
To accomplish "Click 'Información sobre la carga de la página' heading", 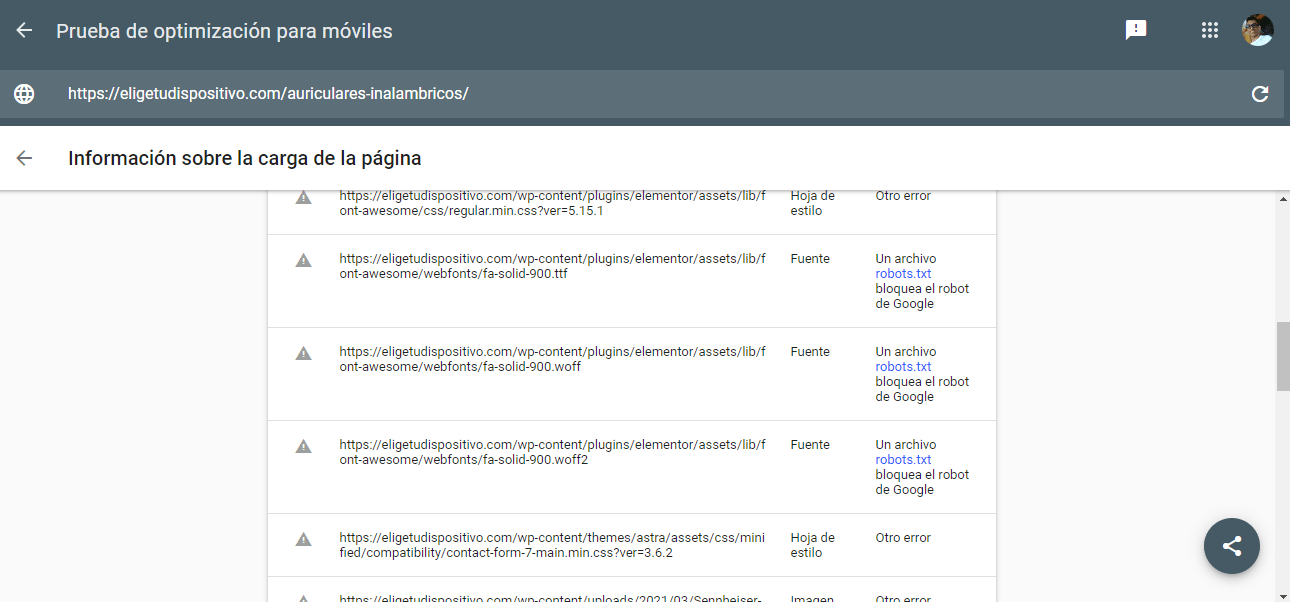I will [245, 158].
